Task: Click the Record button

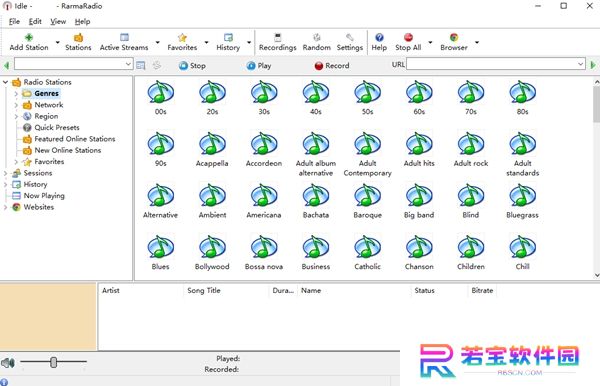Action: (332, 65)
